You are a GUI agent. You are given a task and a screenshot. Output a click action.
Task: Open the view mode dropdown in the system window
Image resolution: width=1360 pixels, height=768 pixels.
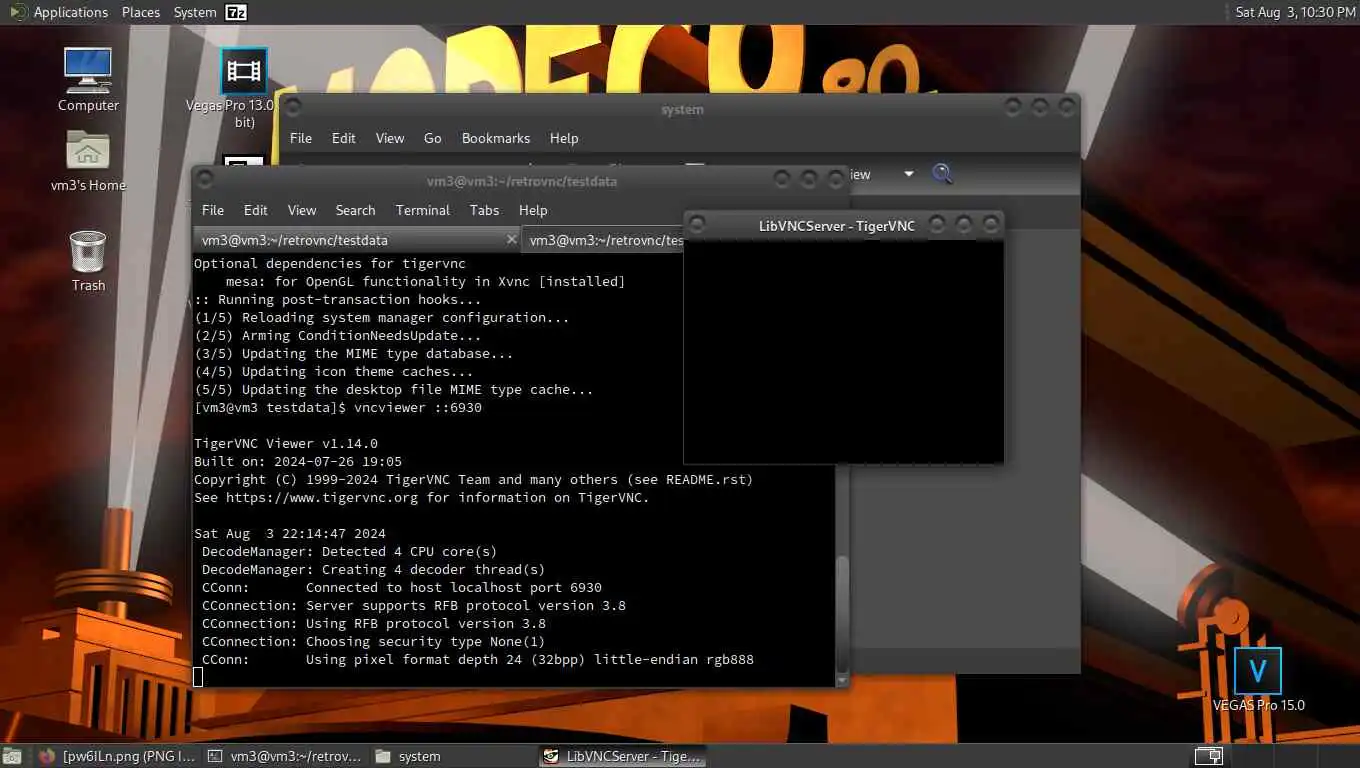908,174
